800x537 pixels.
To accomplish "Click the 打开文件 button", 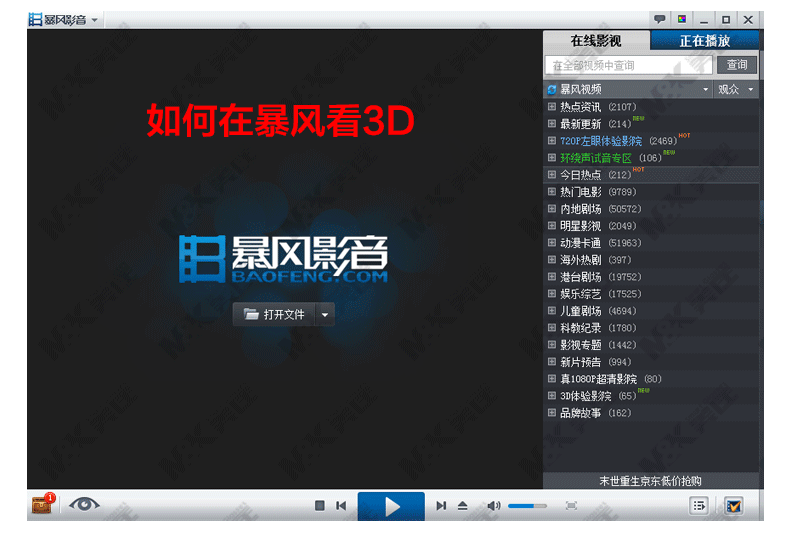I will [274, 314].
